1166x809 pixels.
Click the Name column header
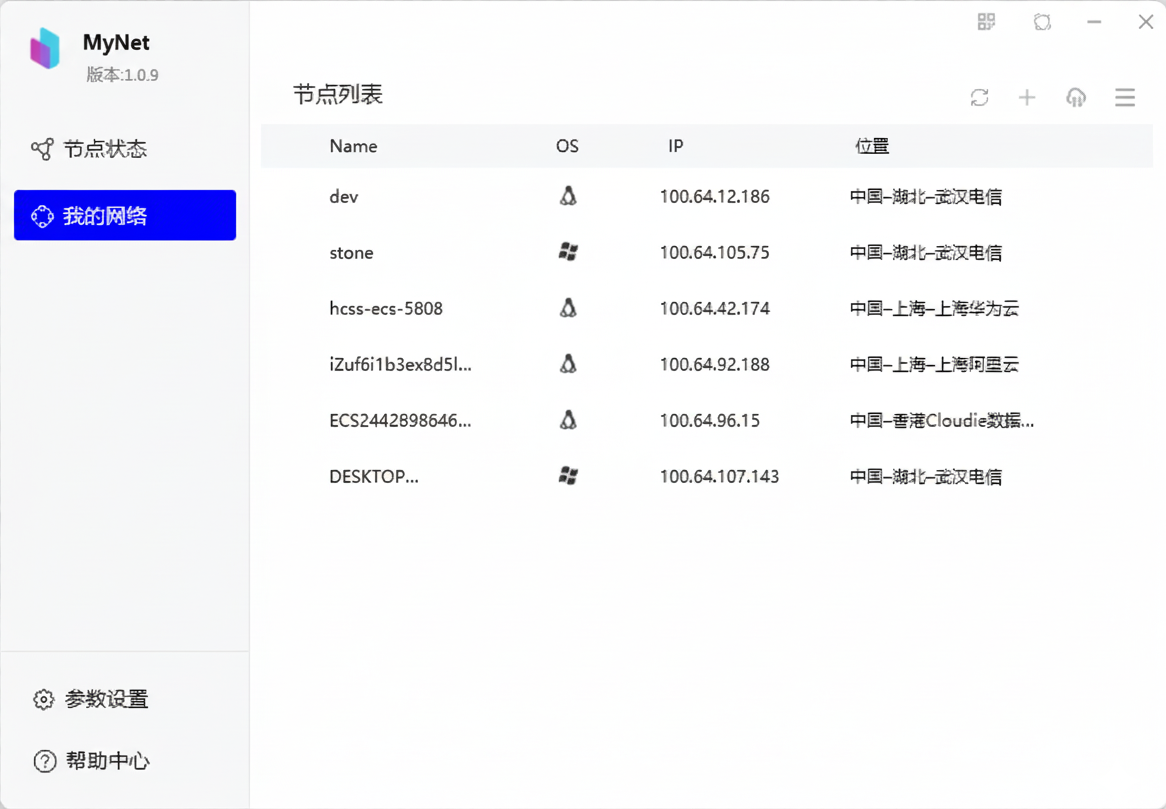click(353, 146)
